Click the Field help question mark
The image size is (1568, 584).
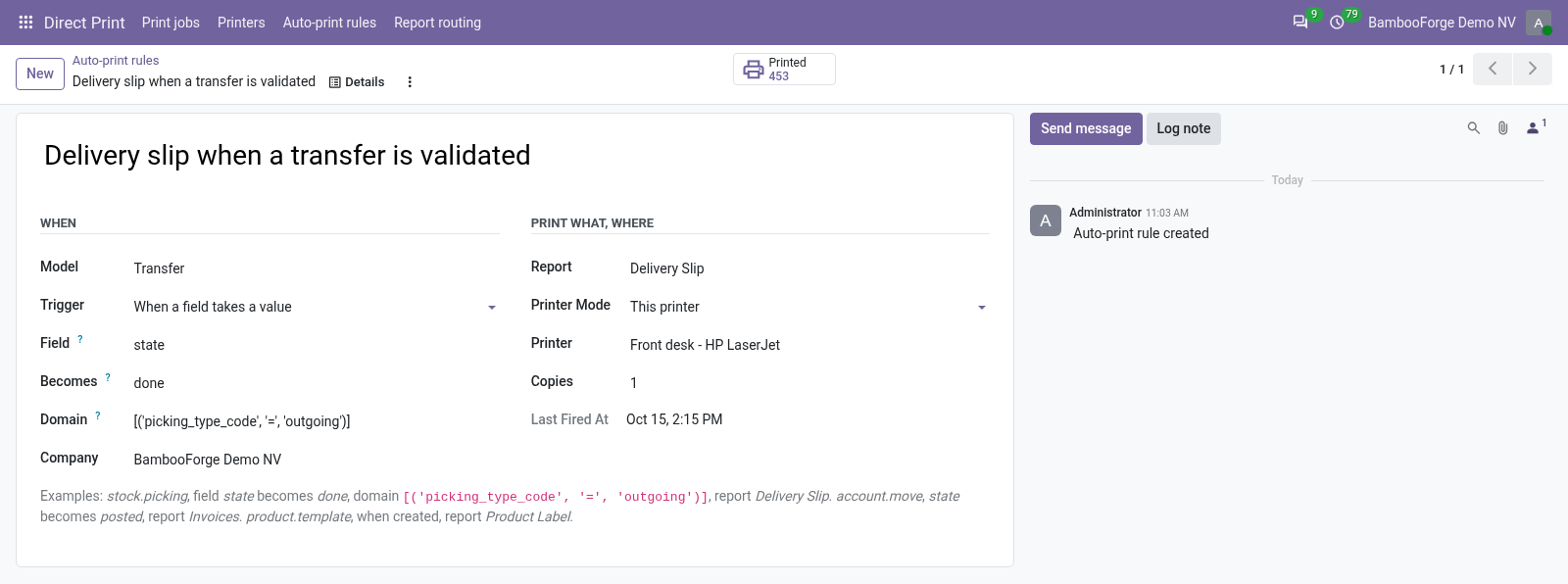pyautogui.click(x=80, y=339)
